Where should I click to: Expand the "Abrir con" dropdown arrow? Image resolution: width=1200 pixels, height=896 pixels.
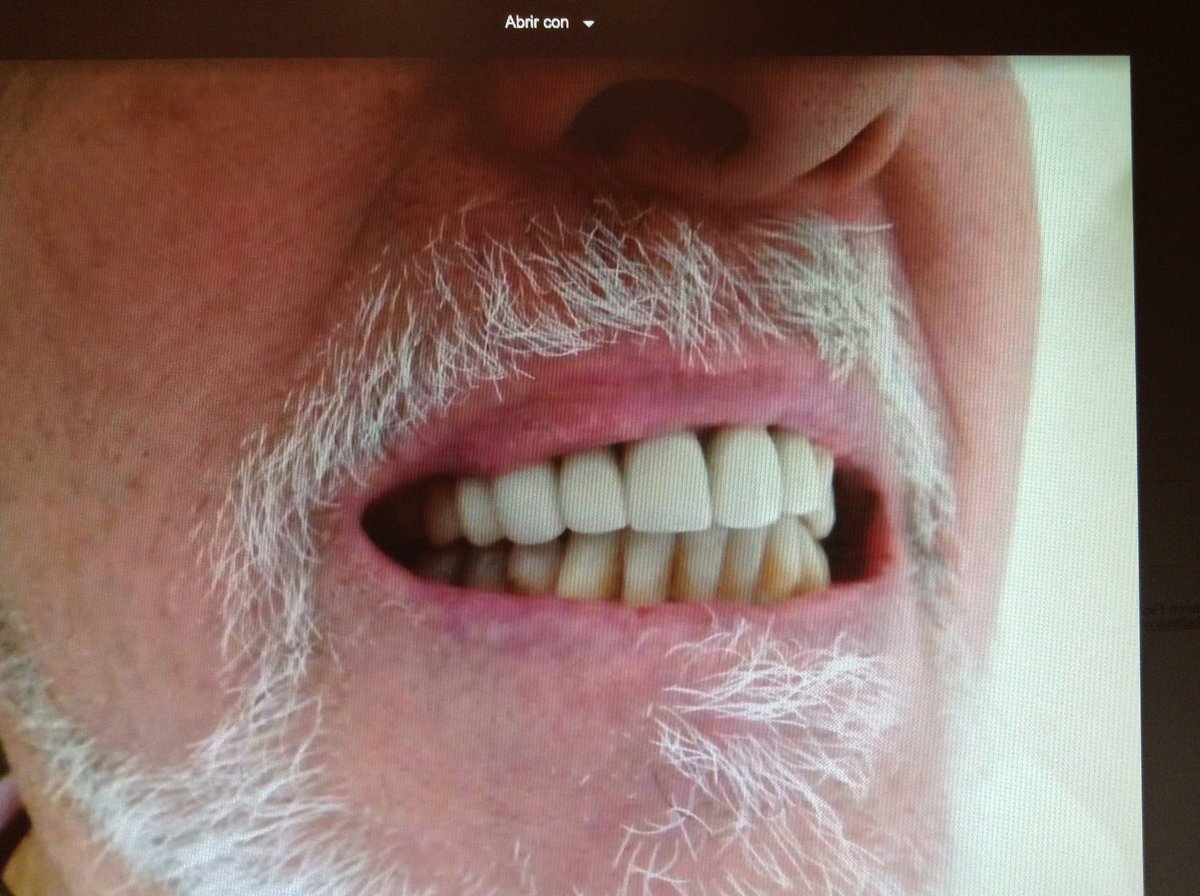(588, 23)
